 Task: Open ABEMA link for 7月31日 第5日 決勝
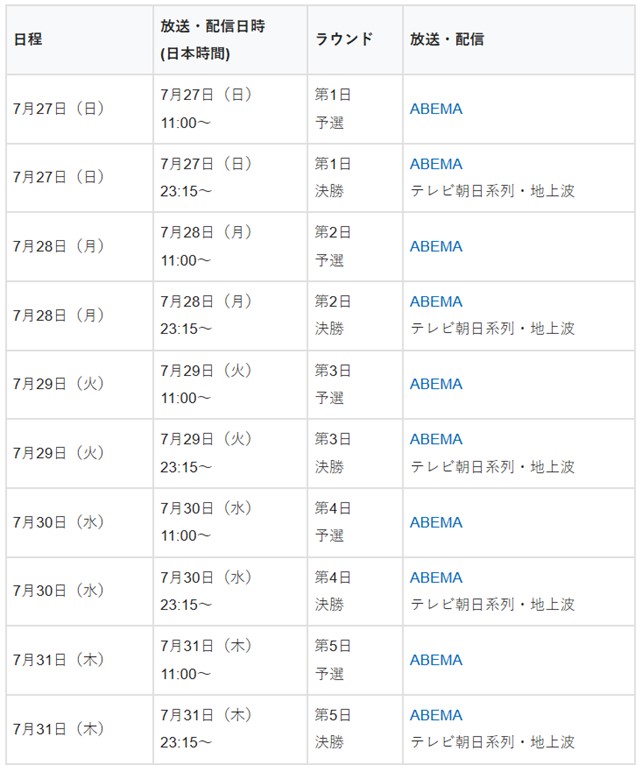[436, 715]
